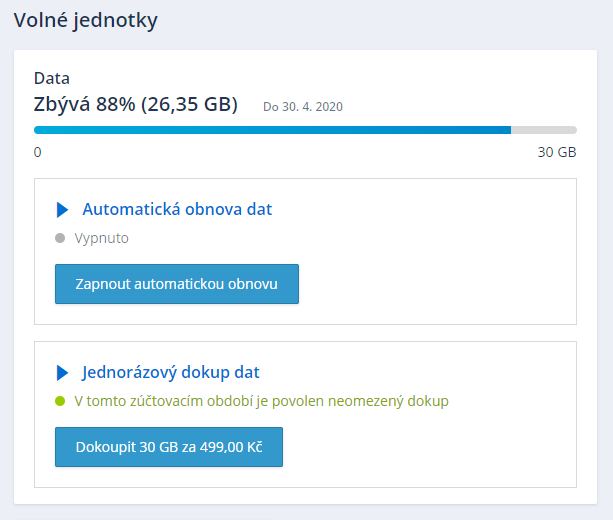Click the green unlimited top-up status dot
This screenshot has height=520, width=613.
click(60, 401)
